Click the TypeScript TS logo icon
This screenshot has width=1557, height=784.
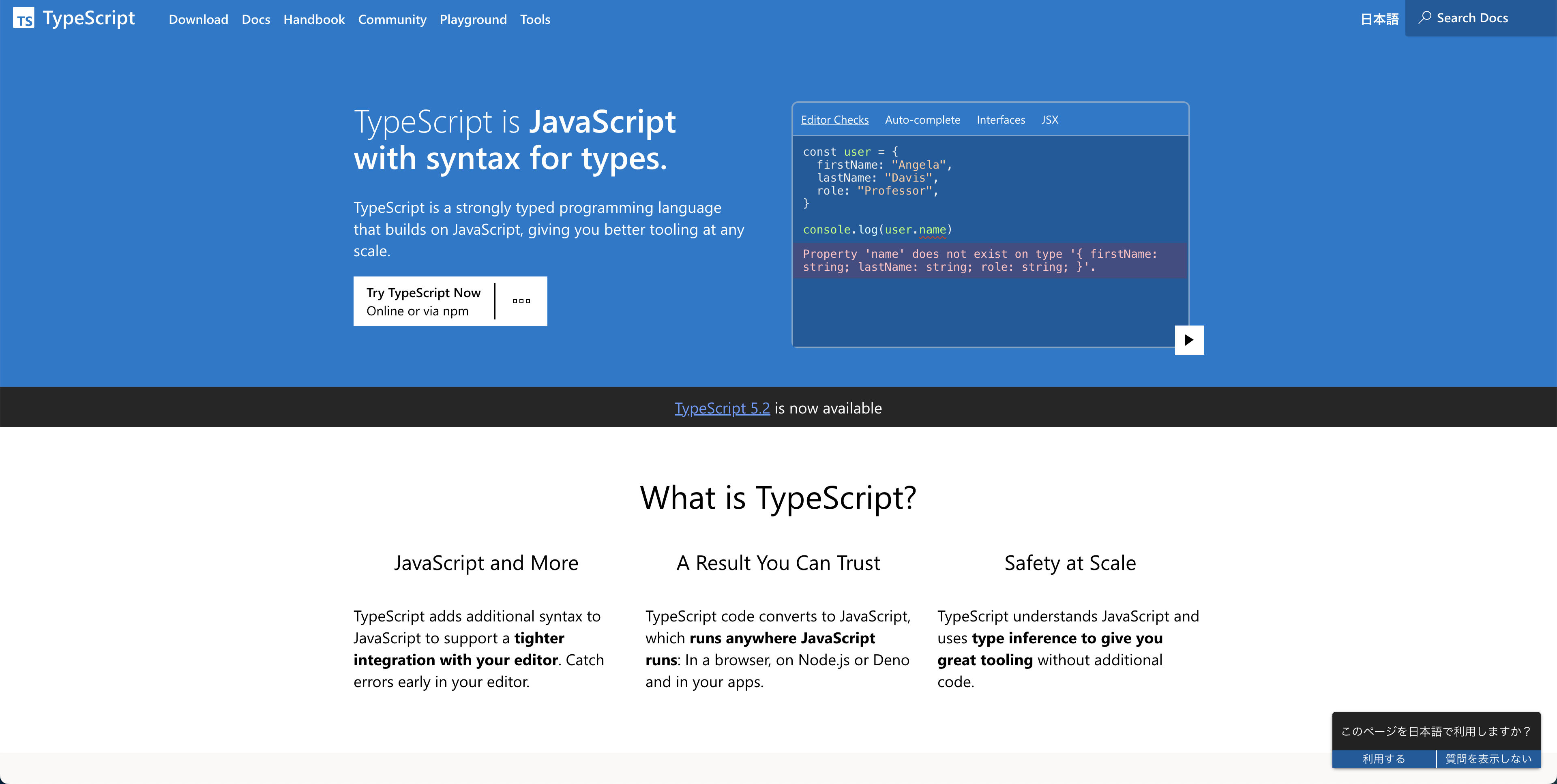pyautogui.click(x=23, y=18)
